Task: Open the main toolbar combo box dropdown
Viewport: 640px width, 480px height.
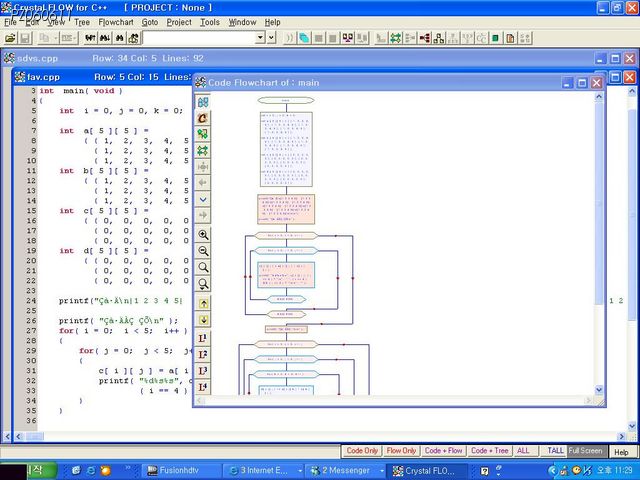Action: coord(260,38)
